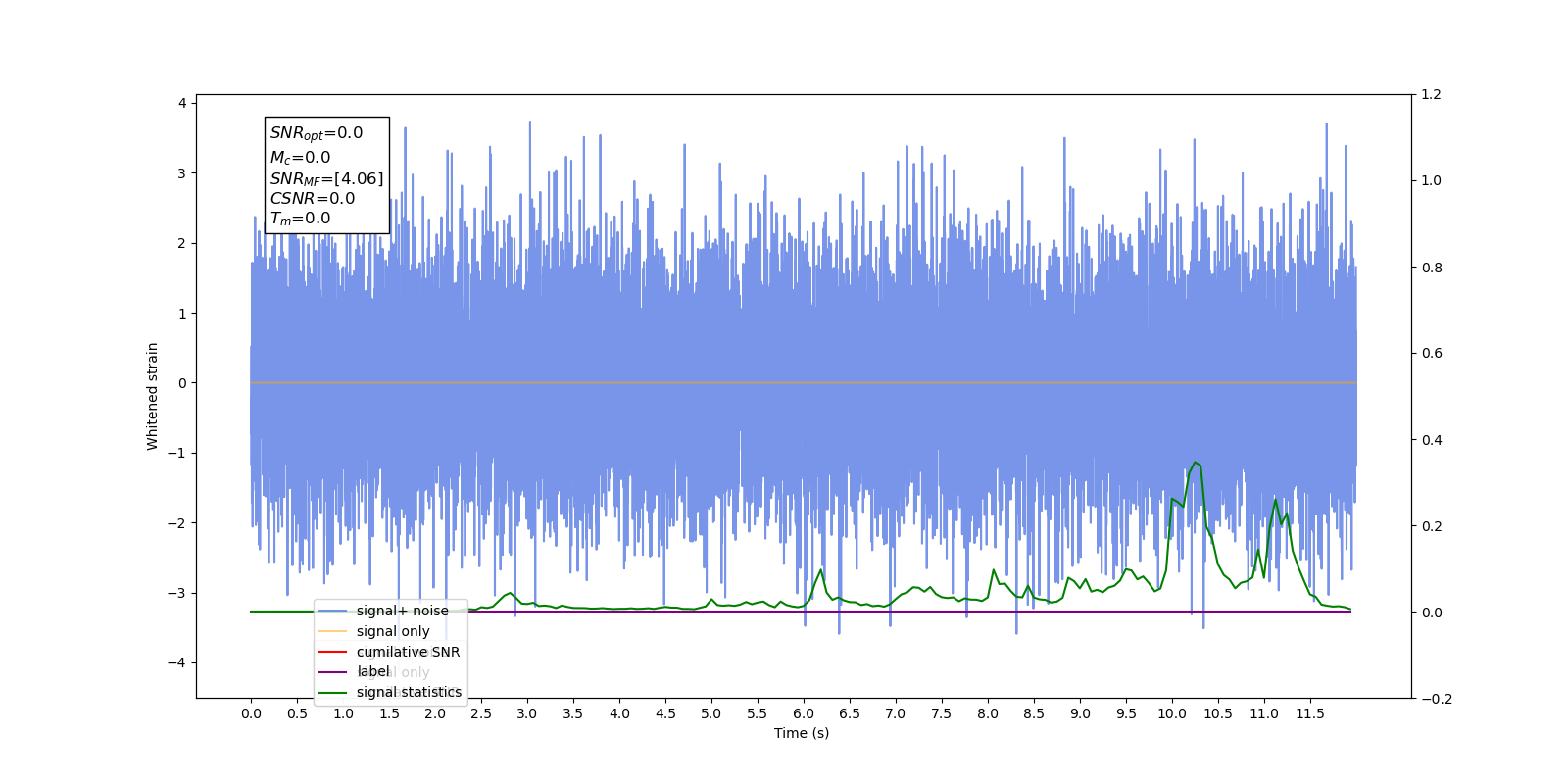
Task: Click the 'Time (s)' x-axis label
Action: point(802,733)
